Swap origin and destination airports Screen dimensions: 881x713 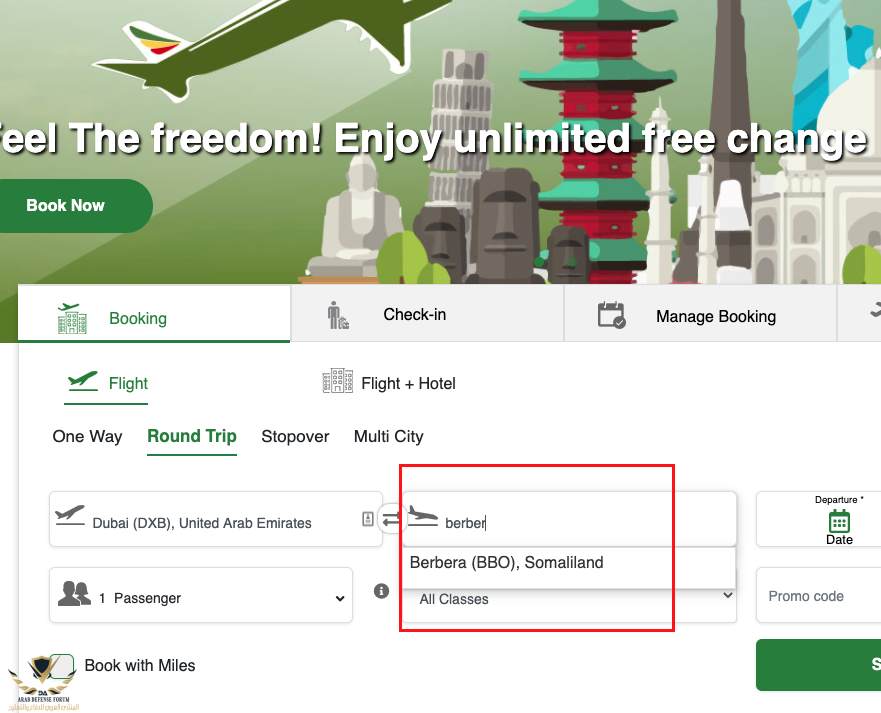[391, 518]
